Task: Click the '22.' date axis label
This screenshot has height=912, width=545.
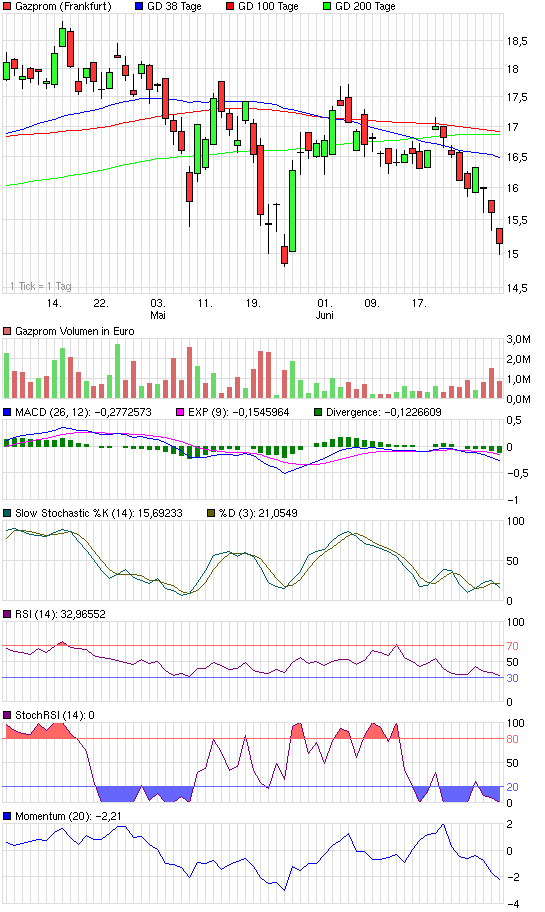Action: [101, 304]
